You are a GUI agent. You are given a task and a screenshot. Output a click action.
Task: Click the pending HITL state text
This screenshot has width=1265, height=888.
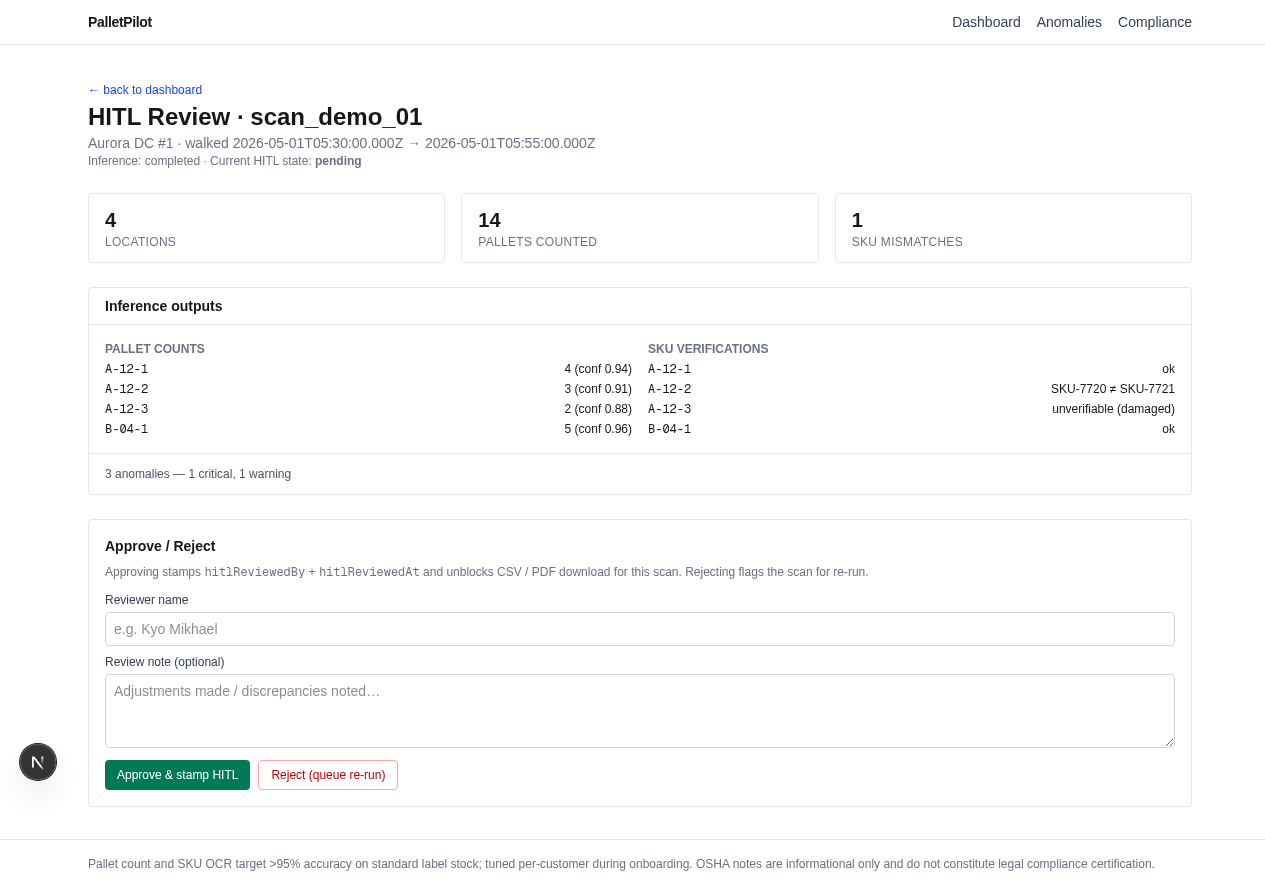(338, 161)
